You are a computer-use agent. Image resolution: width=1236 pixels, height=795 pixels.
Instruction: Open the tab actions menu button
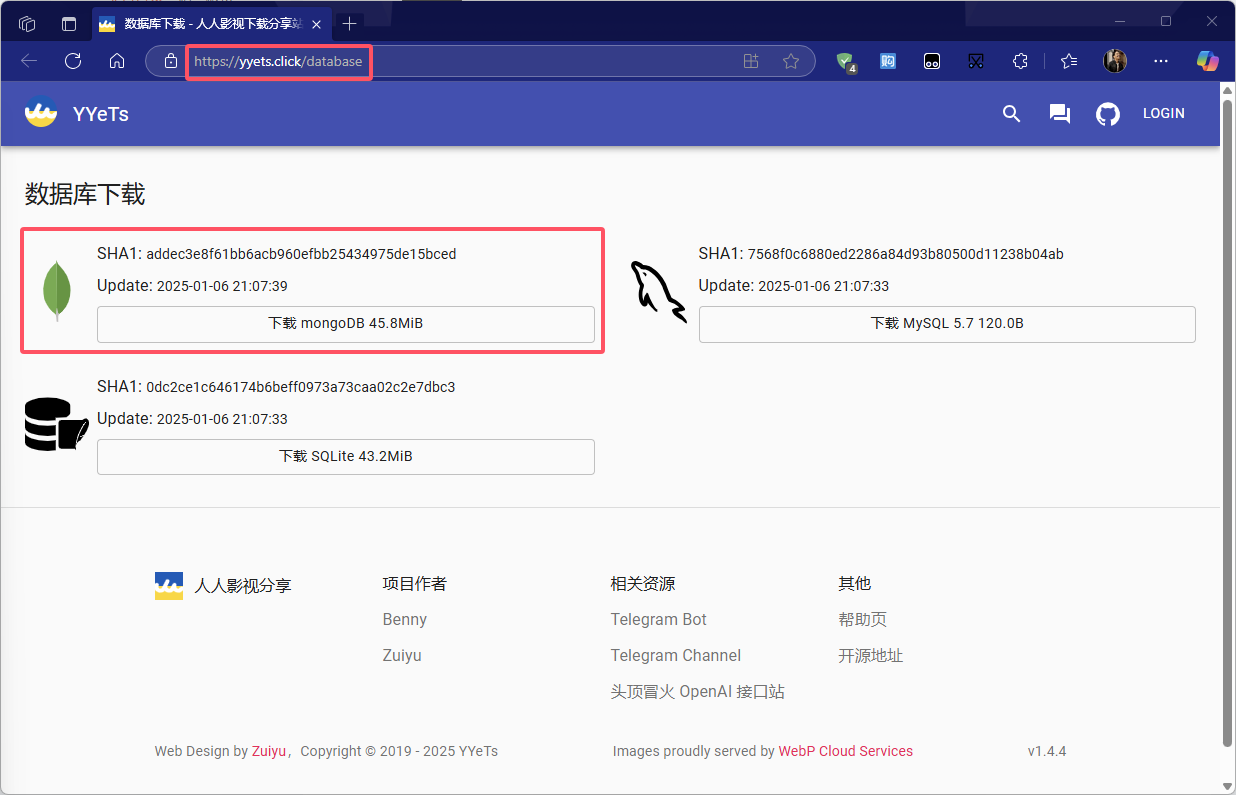68,23
